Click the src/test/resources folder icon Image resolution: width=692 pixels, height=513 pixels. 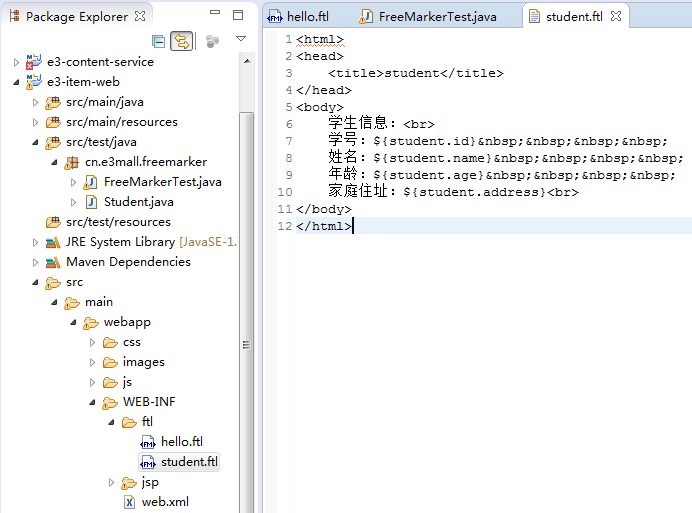pyautogui.click(x=53, y=222)
